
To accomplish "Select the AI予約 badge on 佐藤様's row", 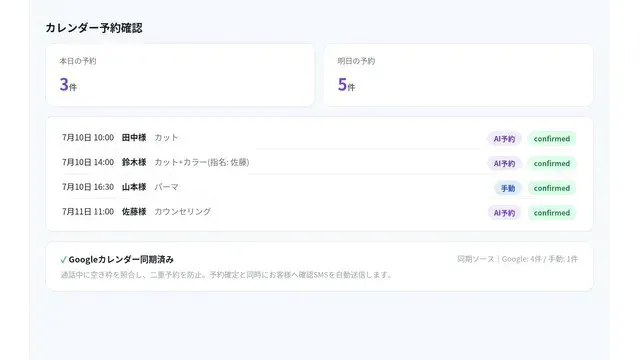I will click(x=504, y=213).
